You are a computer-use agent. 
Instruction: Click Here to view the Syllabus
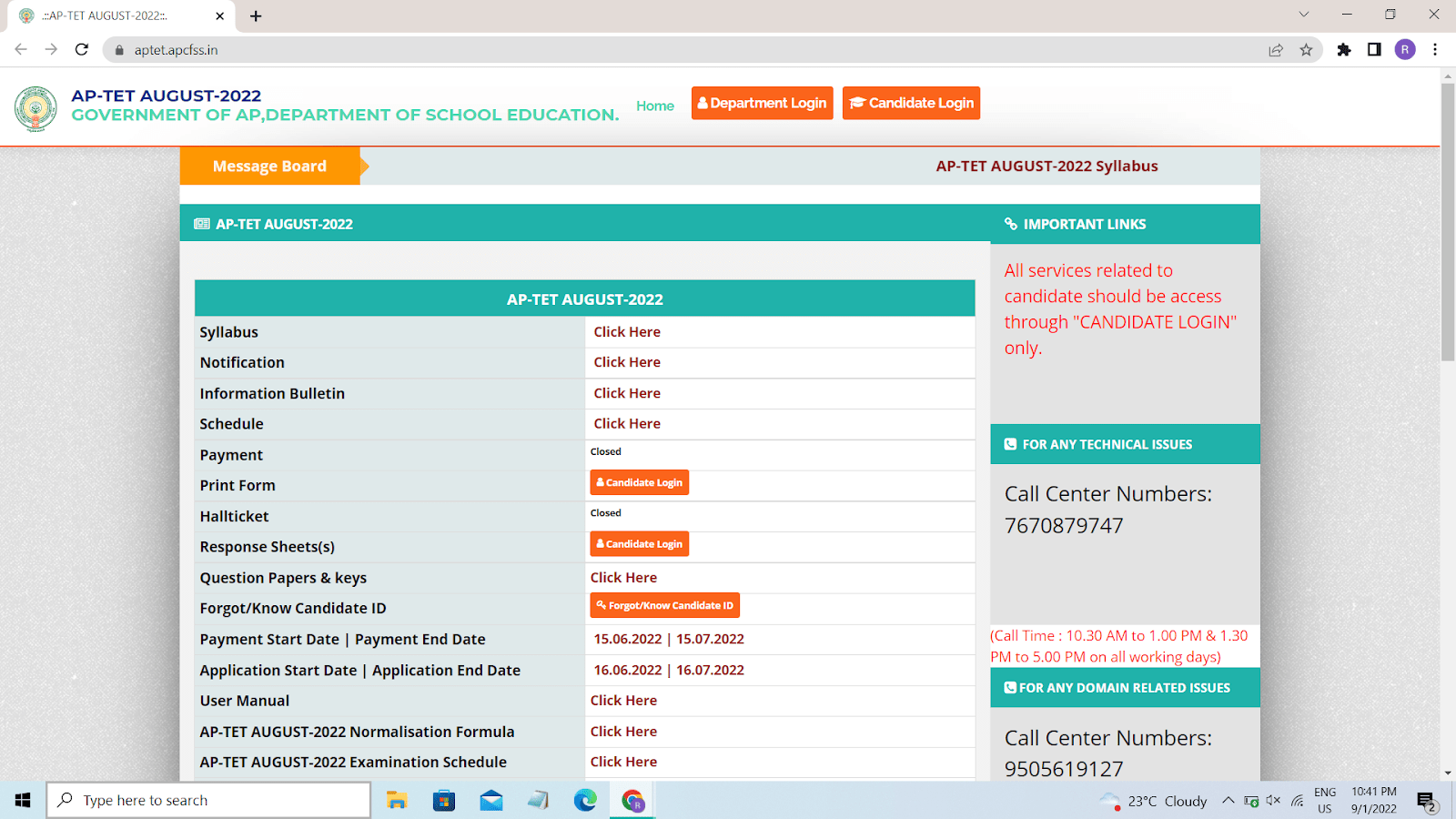626,331
